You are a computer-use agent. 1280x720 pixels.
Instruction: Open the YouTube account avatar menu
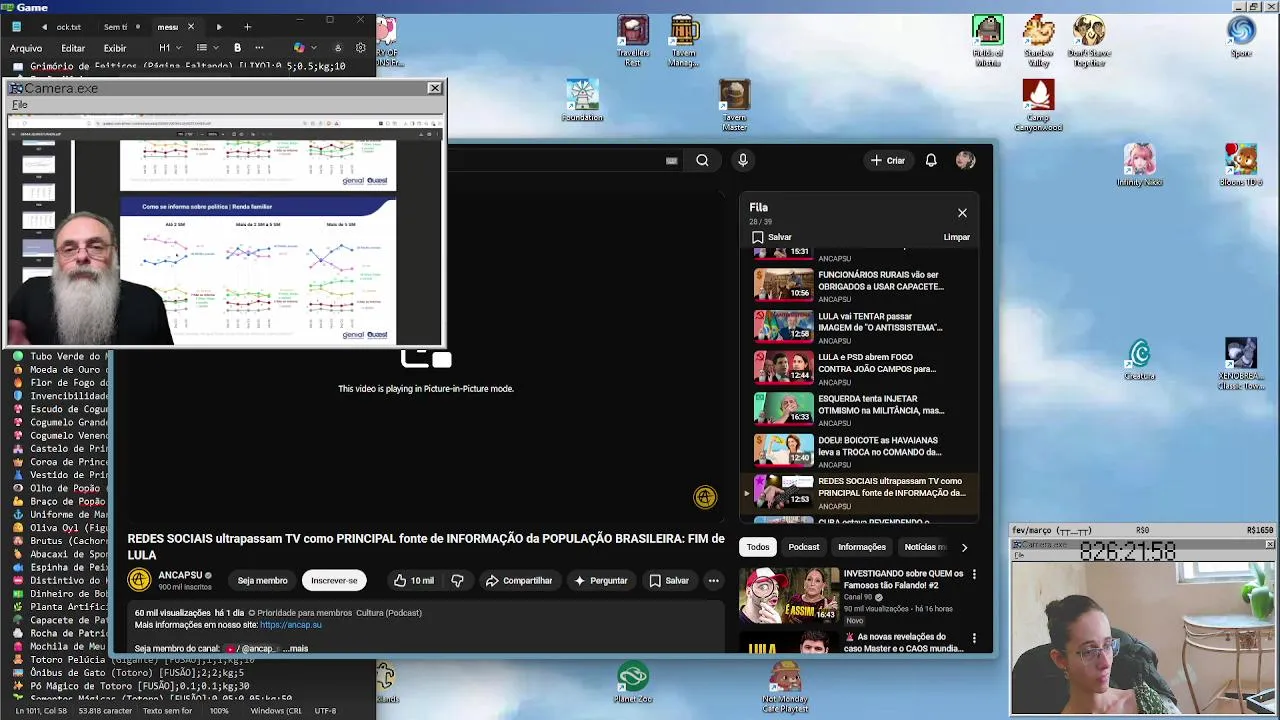point(965,160)
